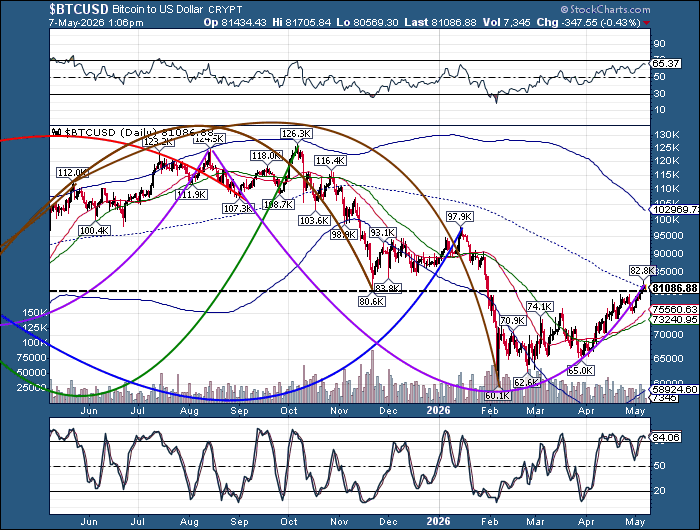Click the 84.06 stochastic value tag

pyautogui.click(x=666, y=437)
